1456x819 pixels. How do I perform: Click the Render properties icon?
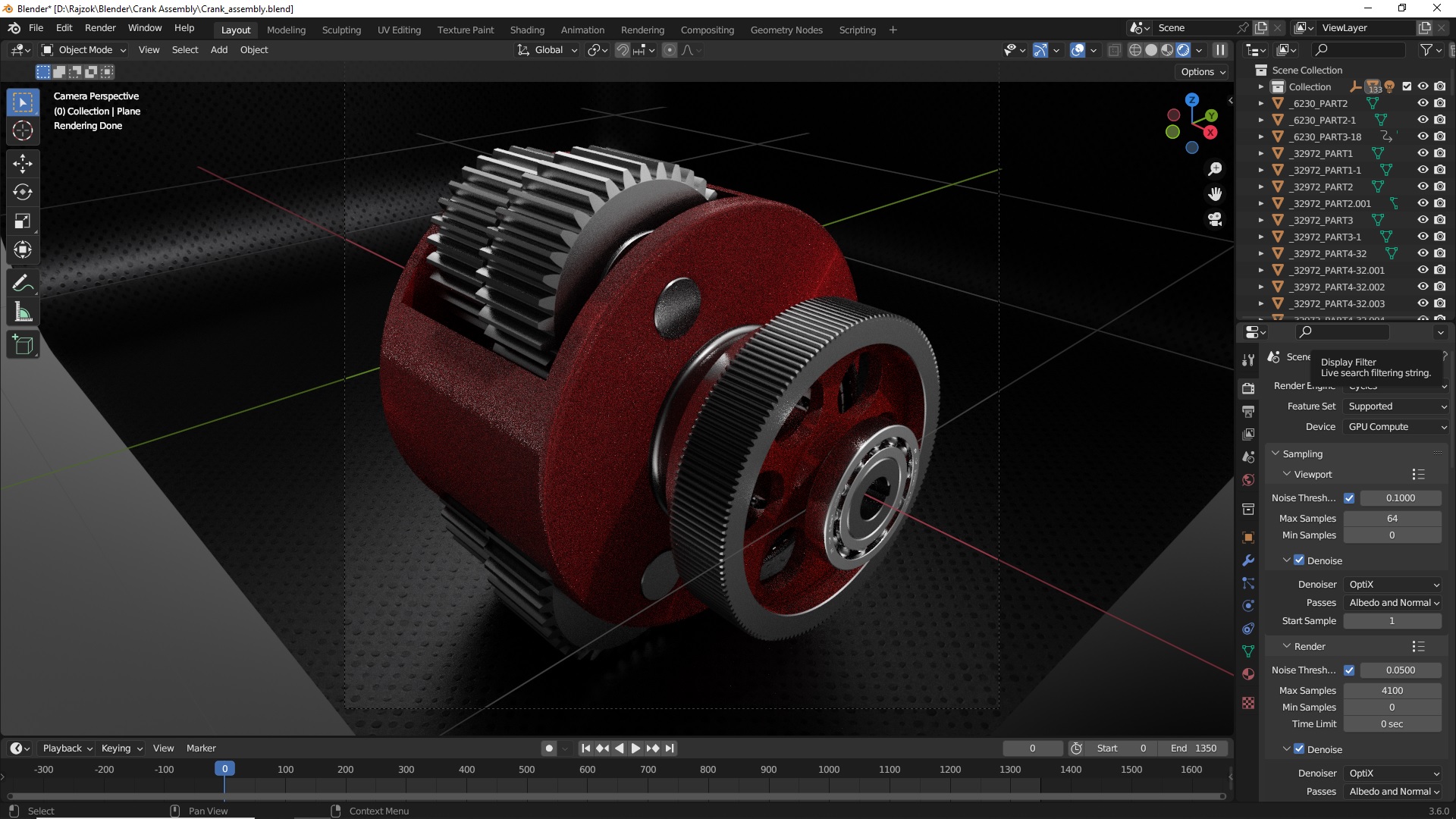click(x=1247, y=381)
